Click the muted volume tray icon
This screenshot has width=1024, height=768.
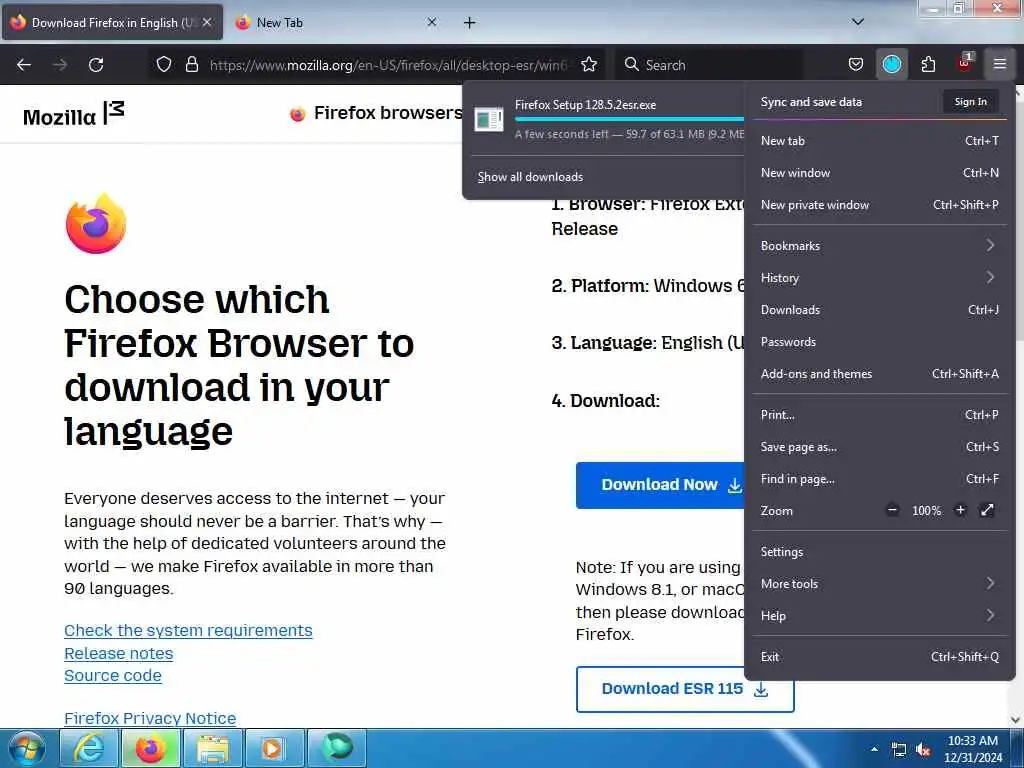coord(923,750)
